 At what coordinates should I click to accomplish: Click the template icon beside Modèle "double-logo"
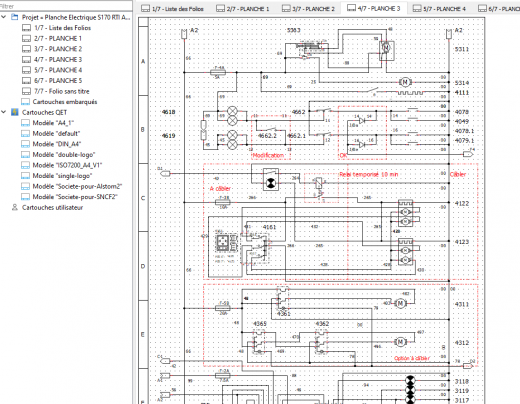(25, 155)
